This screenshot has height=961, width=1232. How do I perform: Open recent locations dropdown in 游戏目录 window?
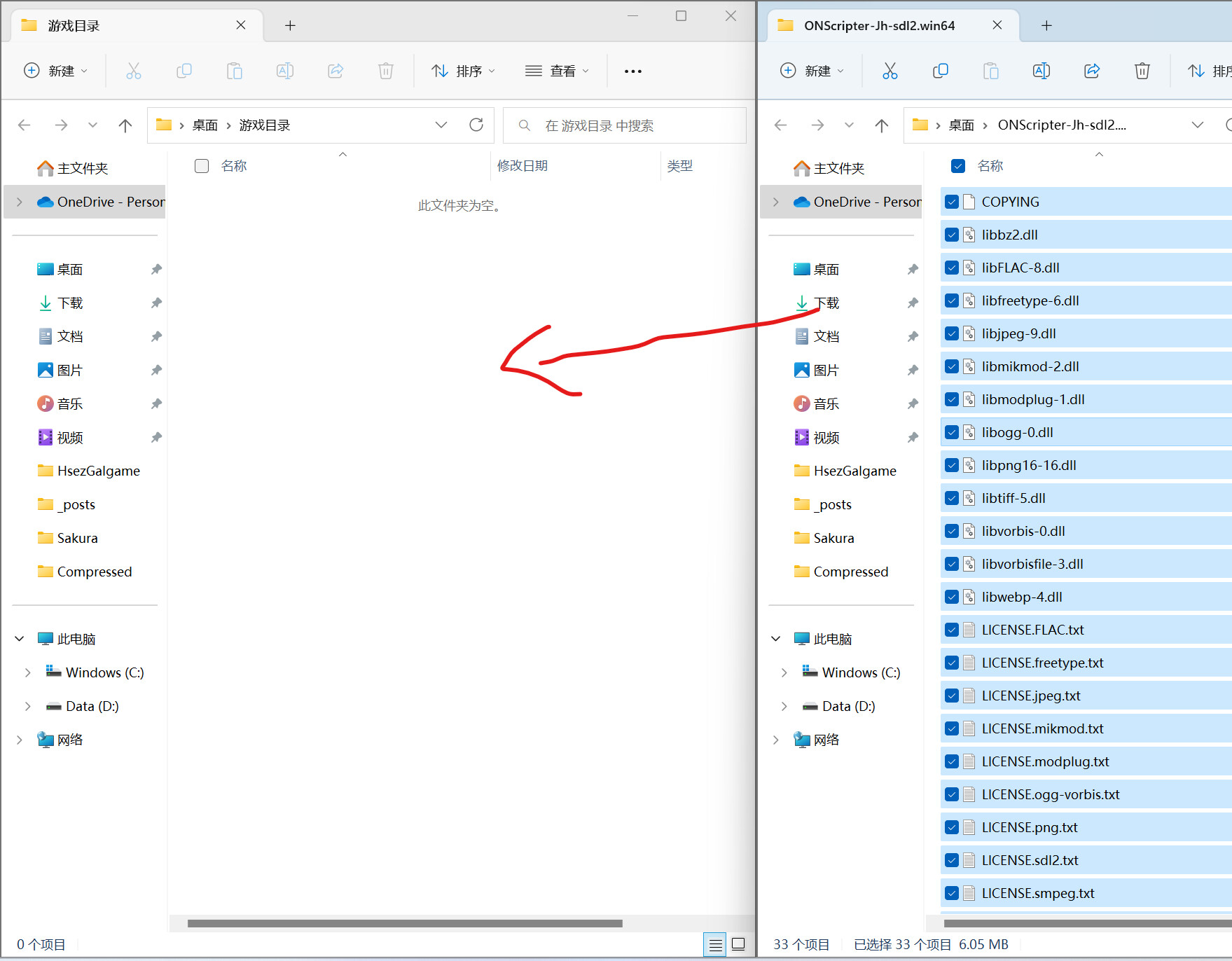click(92, 125)
